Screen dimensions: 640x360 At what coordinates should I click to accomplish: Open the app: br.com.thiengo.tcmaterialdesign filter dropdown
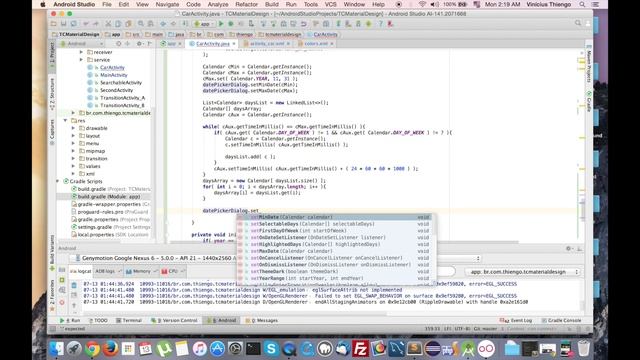tap(523, 272)
